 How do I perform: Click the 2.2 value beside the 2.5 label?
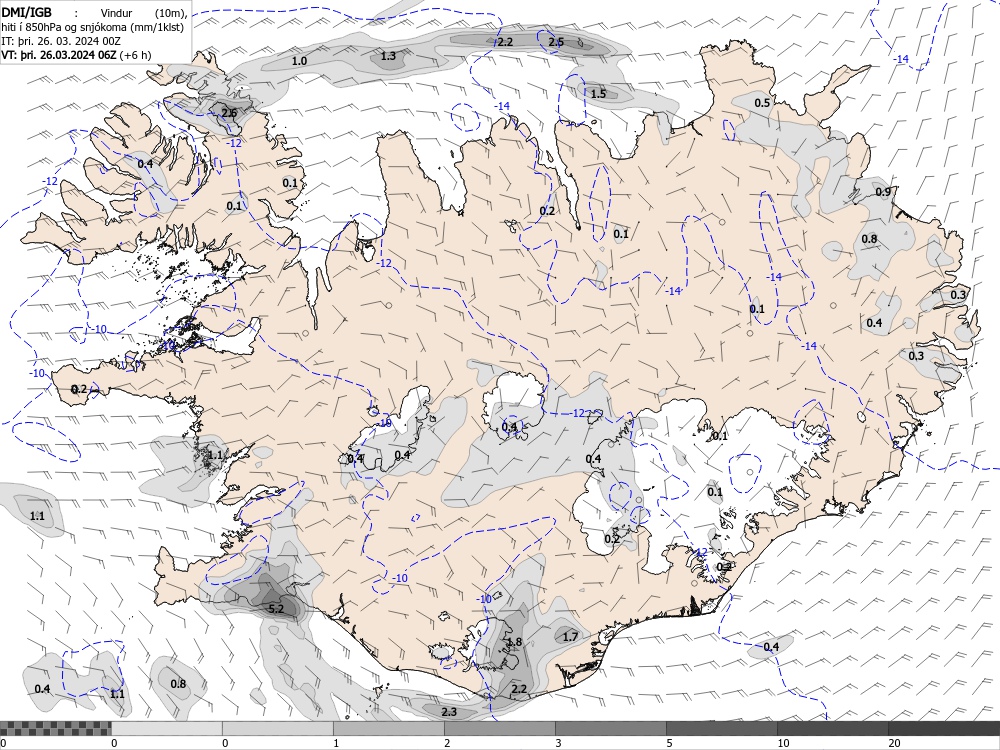point(505,42)
